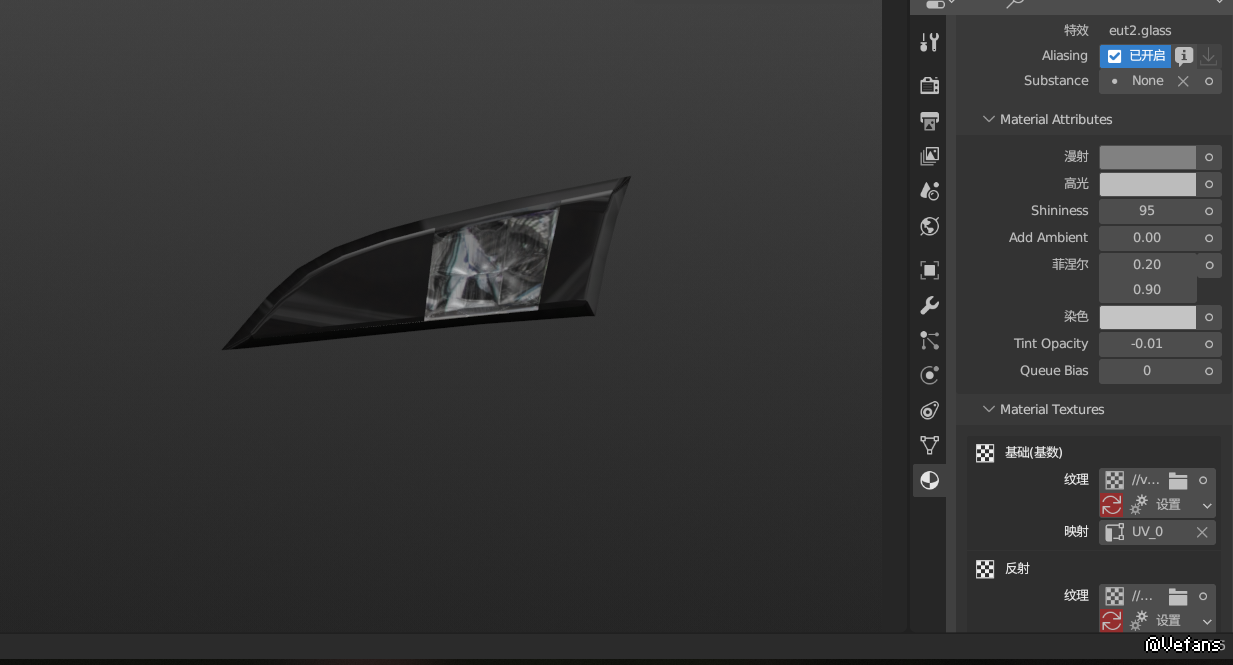Open the Modifiers wrench tab
The height and width of the screenshot is (665, 1233).
pos(929,305)
